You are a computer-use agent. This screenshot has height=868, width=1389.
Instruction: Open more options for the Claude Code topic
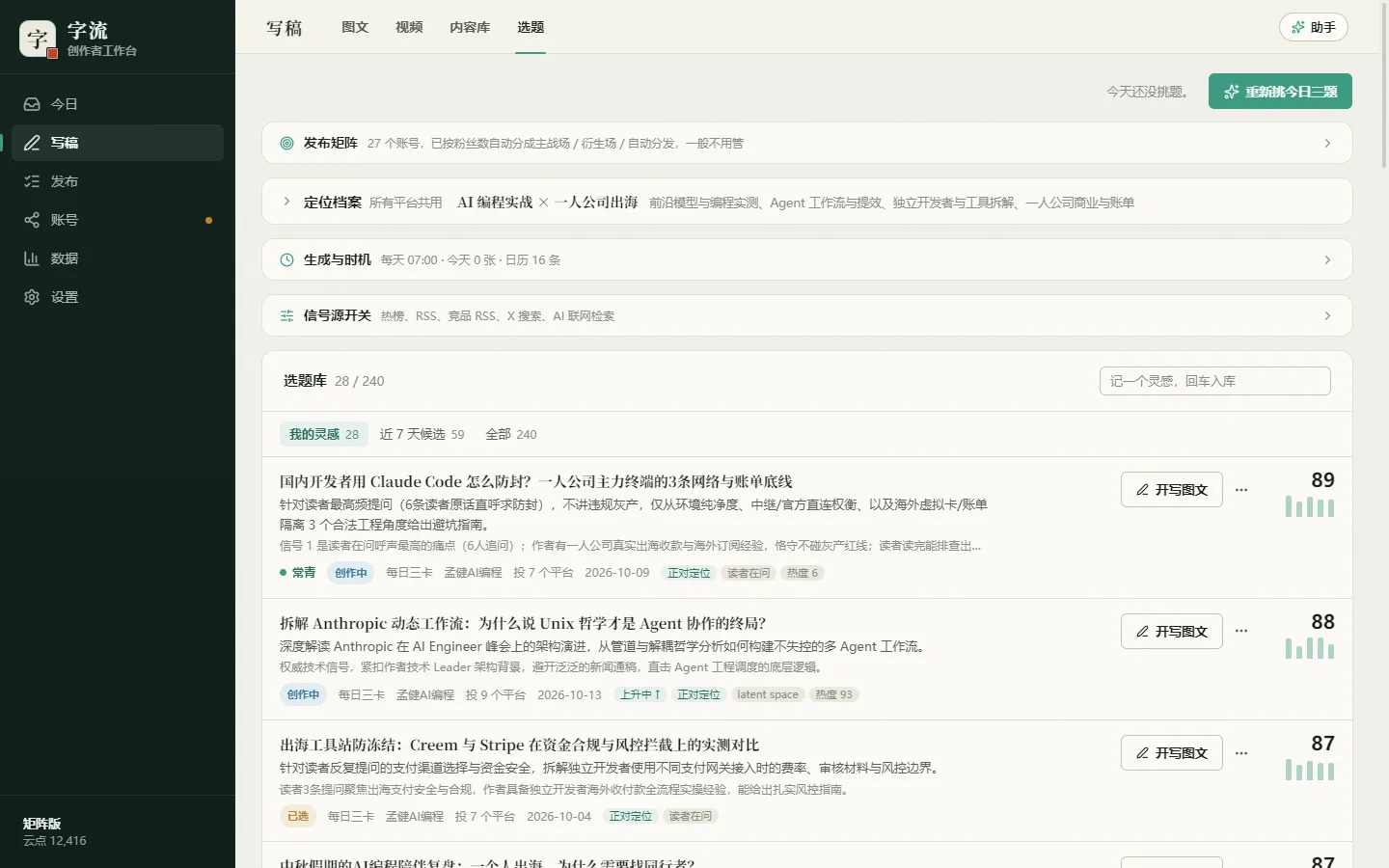tap(1241, 490)
